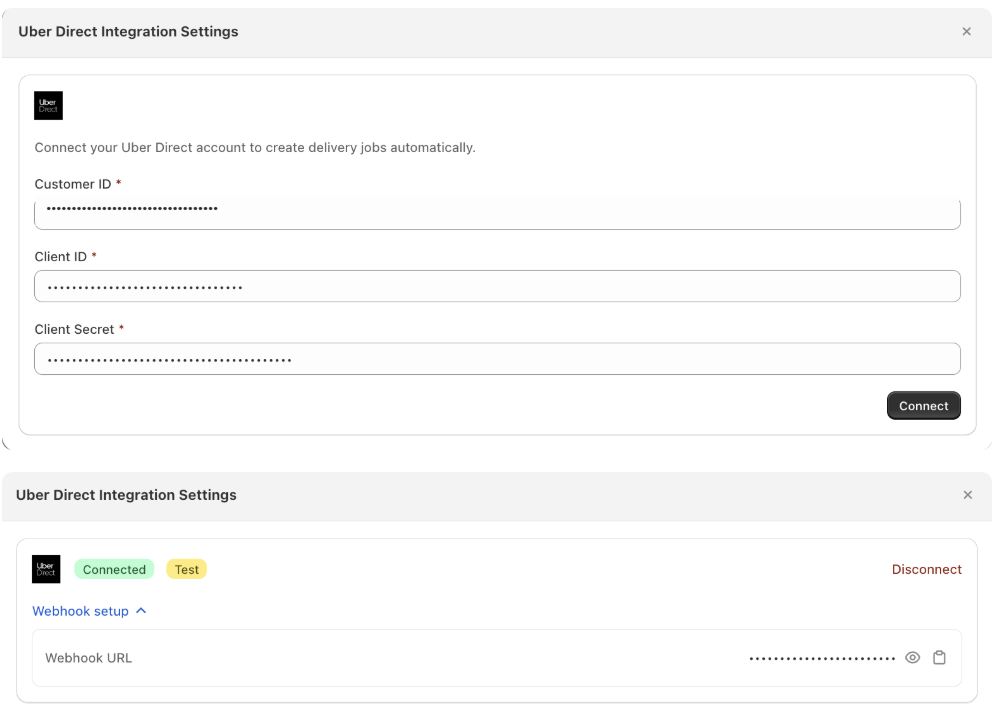The width and height of the screenshot is (996, 716).
Task: Copy the Webhook URL with the clipboard icon
Action: point(939,658)
